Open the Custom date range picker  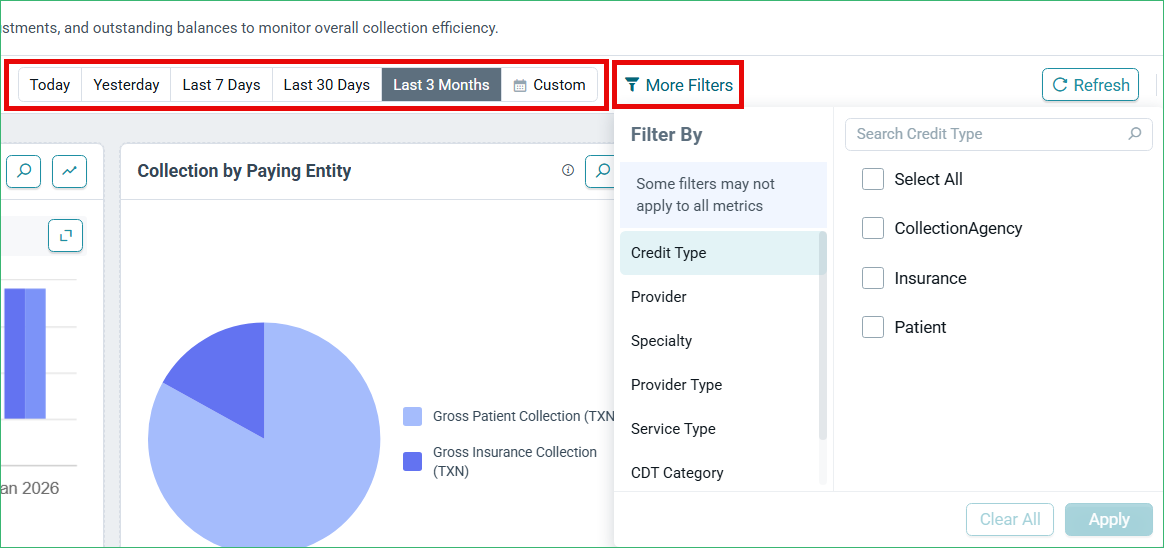point(549,85)
